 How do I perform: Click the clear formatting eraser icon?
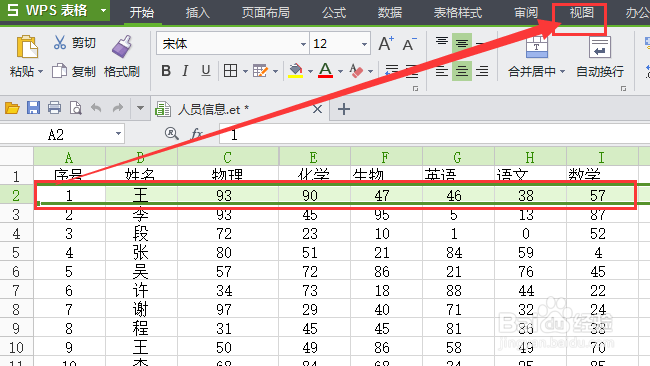point(356,71)
